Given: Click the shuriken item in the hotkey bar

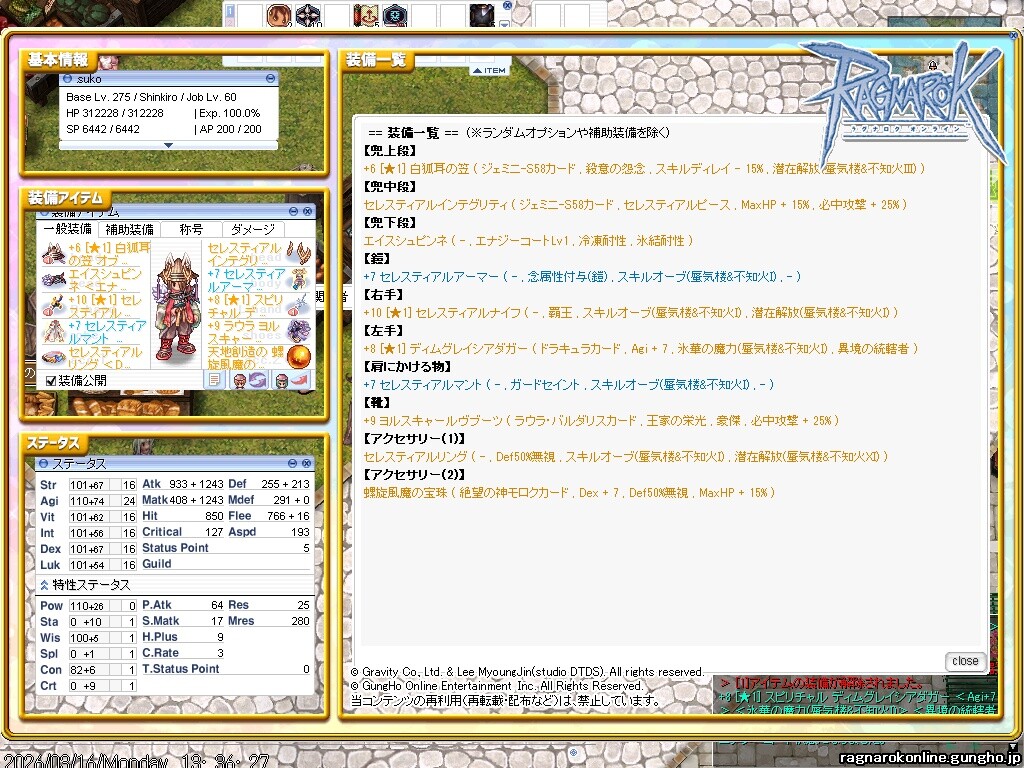Looking at the screenshot, I should (x=308, y=15).
